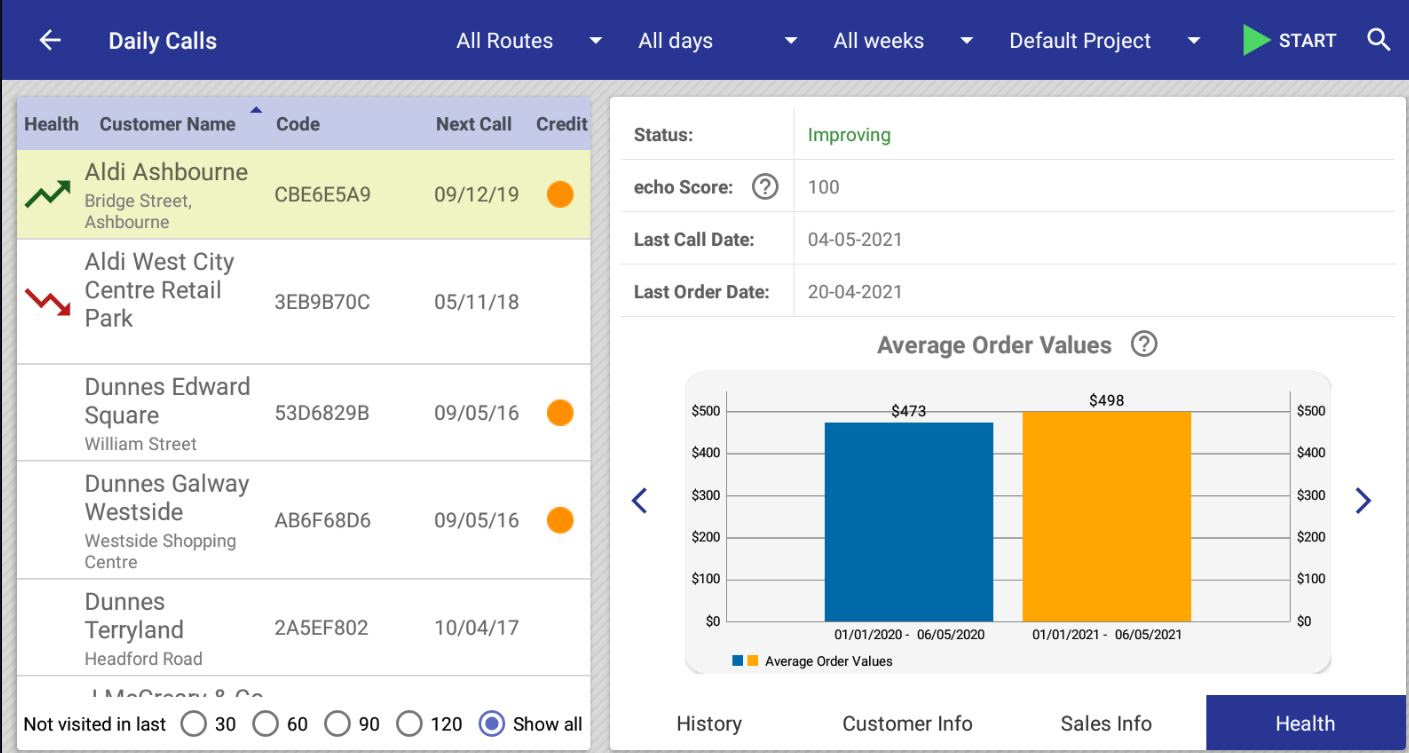The height and width of the screenshot is (753, 1409).
Task: Click code 3EB9B70C
Action: click(322, 302)
